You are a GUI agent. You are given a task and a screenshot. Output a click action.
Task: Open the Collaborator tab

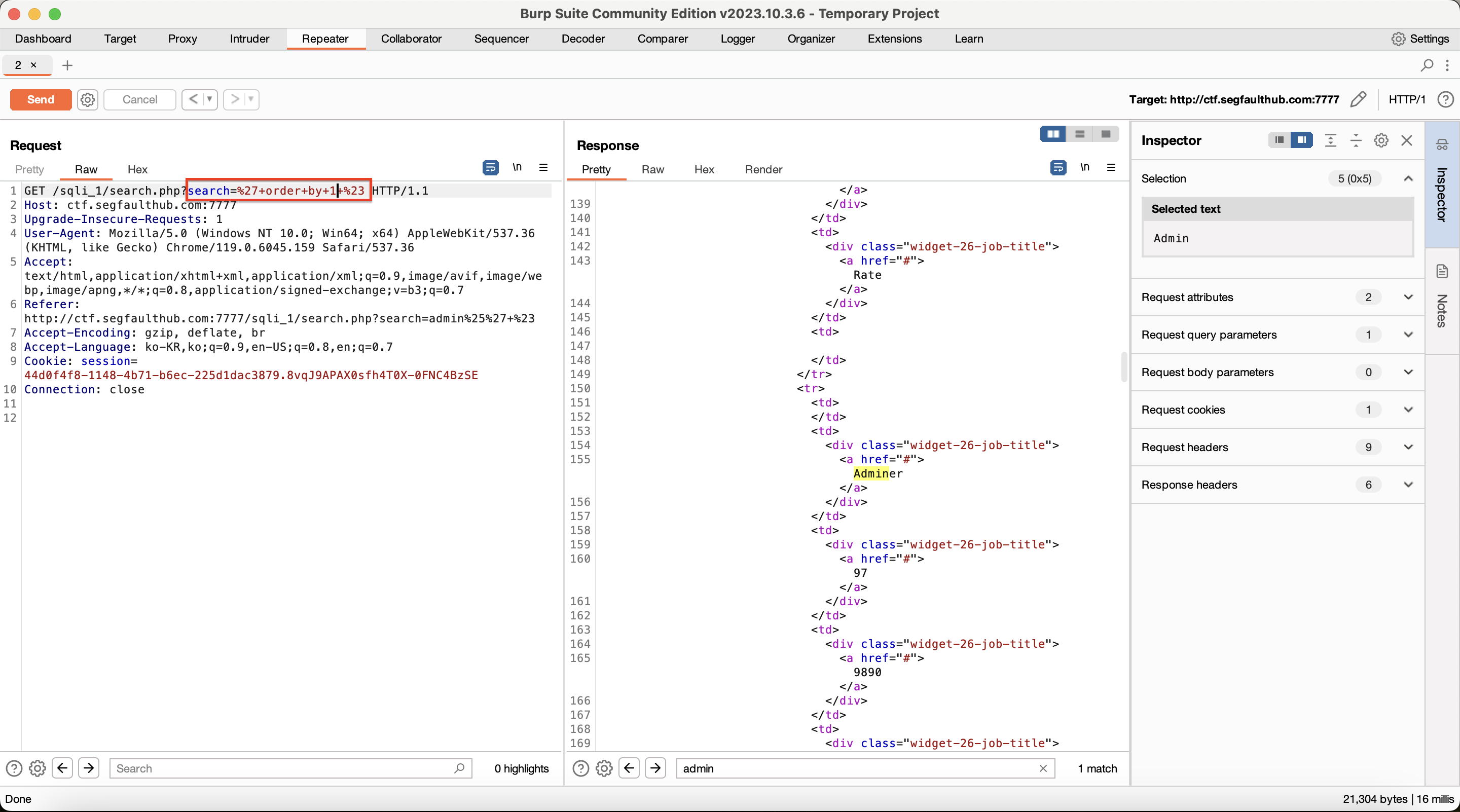(411, 39)
